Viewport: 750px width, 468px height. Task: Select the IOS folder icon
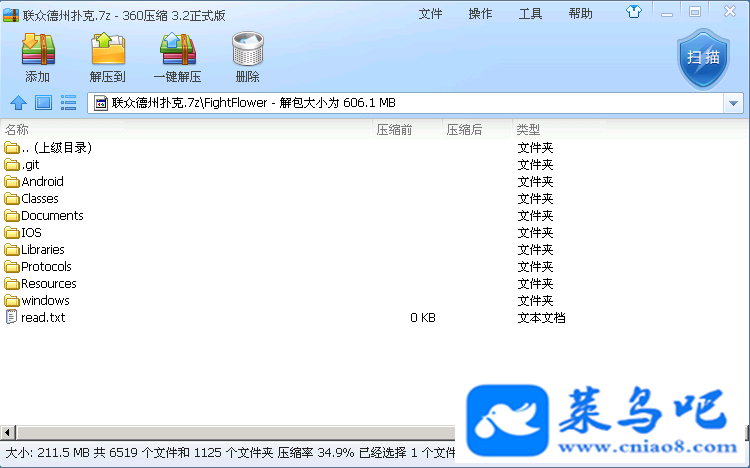point(12,233)
